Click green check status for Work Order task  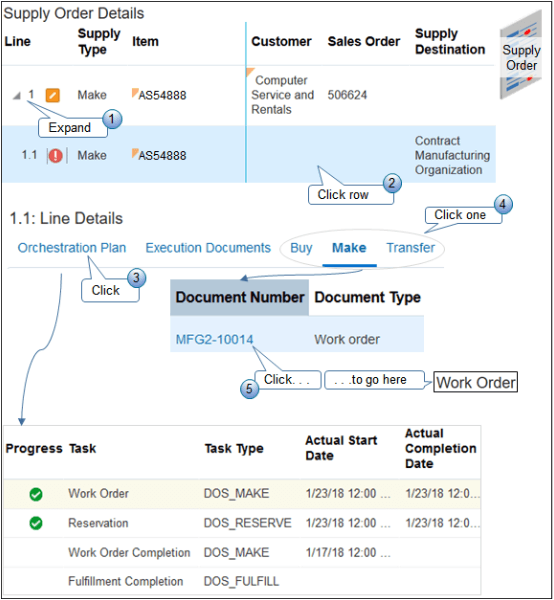pyautogui.click(x=36, y=494)
